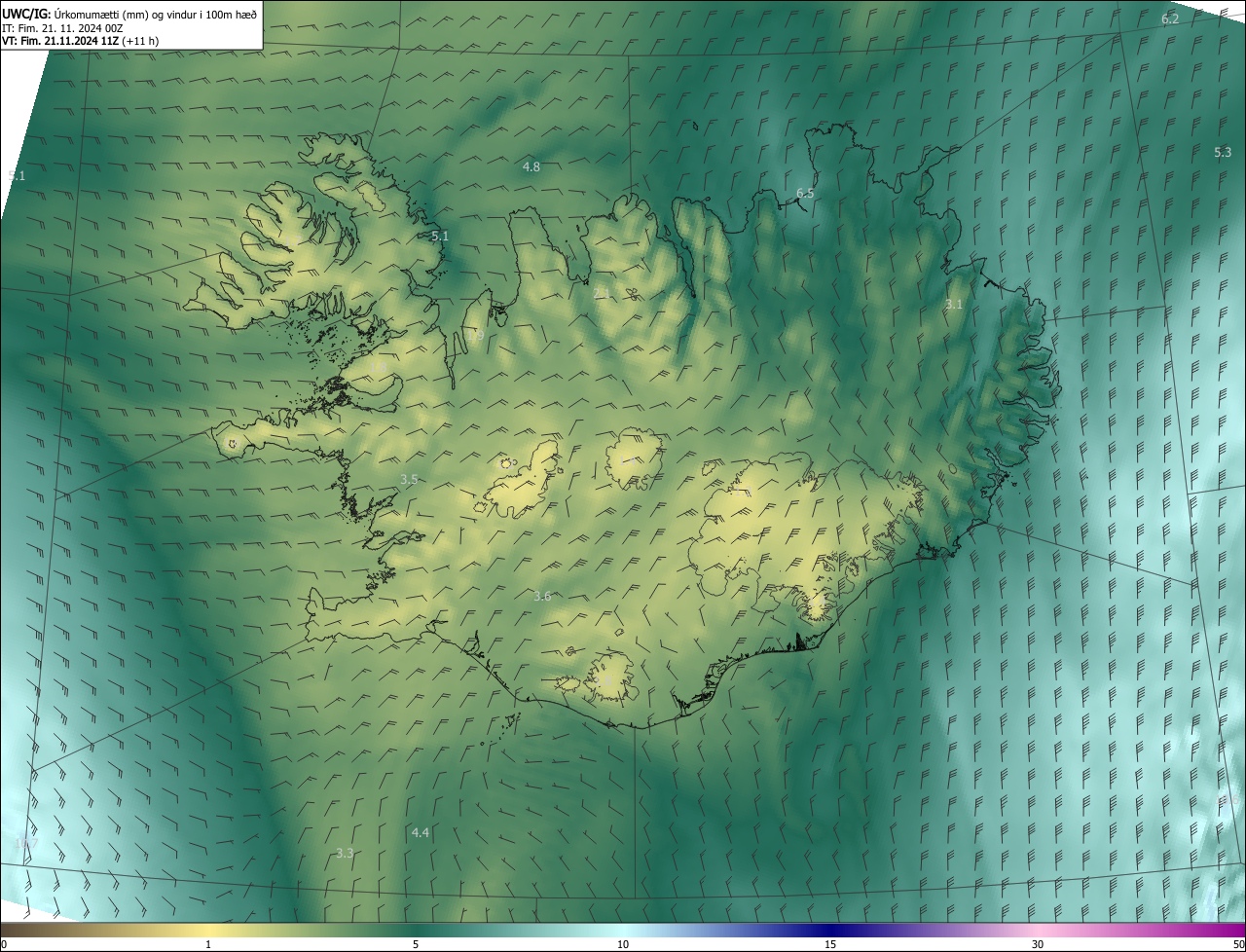The height and width of the screenshot is (952, 1246).
Task: Click the colorbar label 1
Action: tap(208, 944)
